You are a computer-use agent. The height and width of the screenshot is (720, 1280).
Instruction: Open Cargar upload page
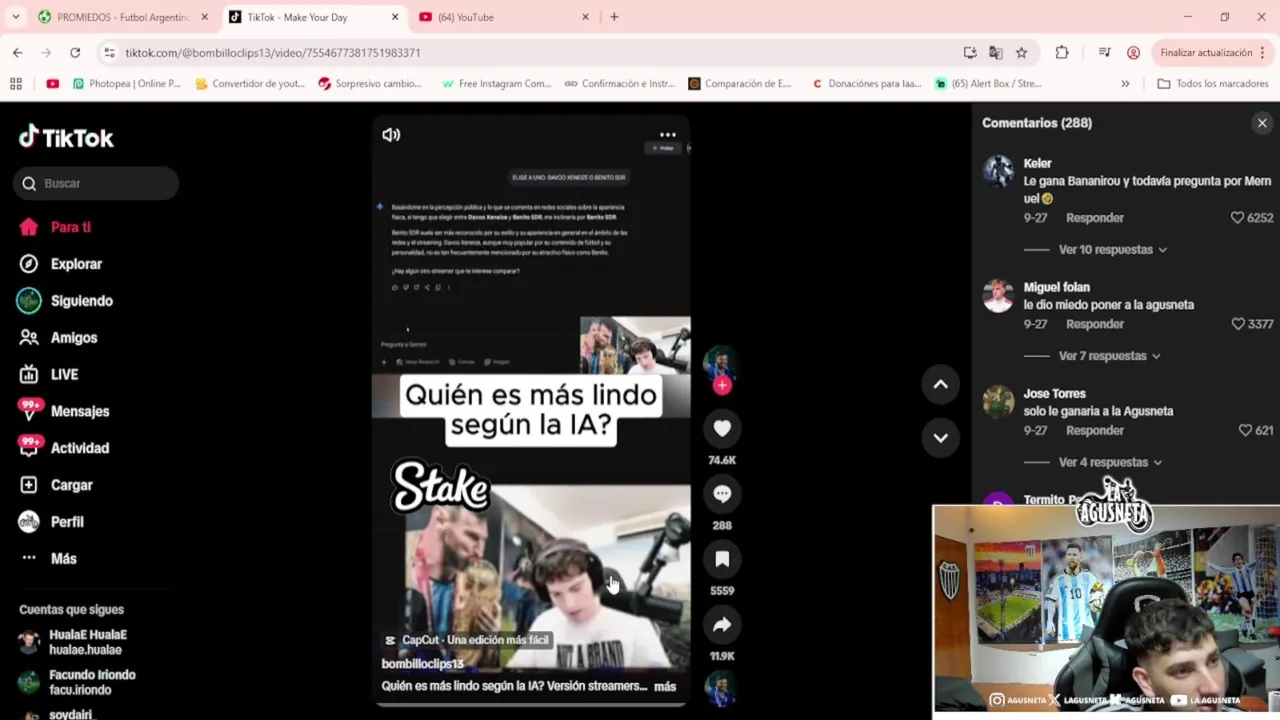click(x=56, y=485)
